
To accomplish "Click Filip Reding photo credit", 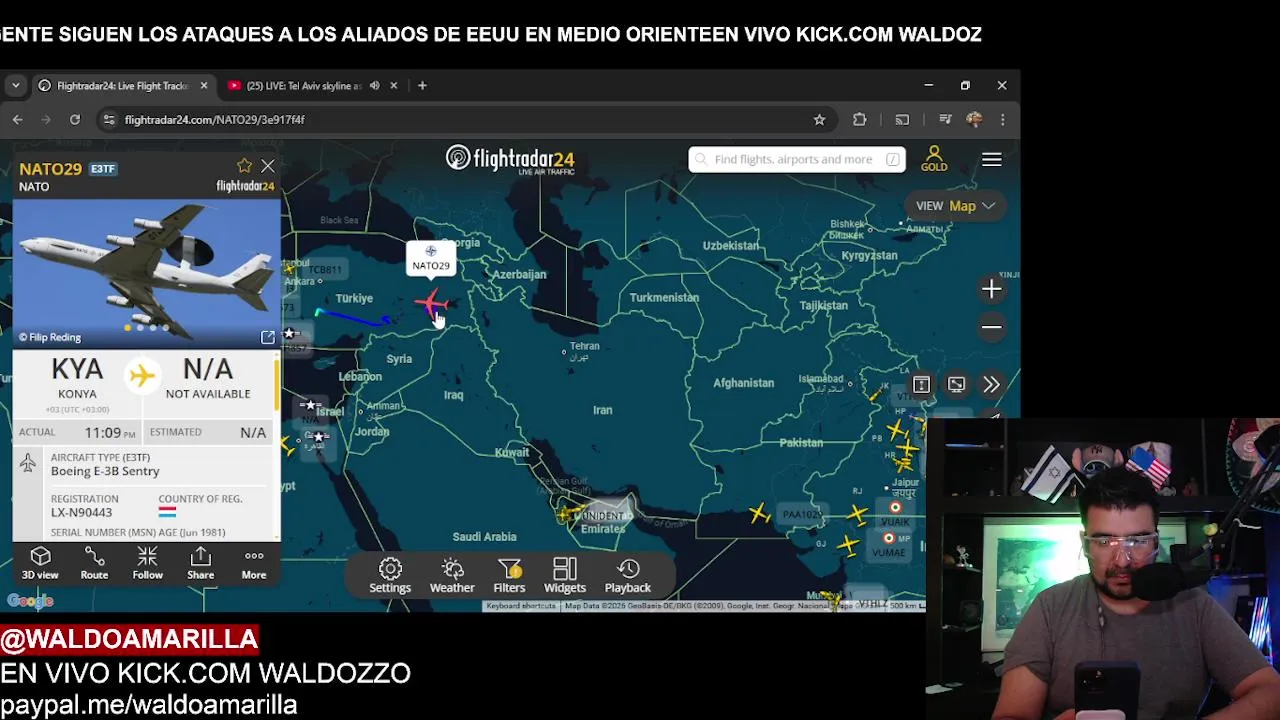I will [x=50, y=337].
